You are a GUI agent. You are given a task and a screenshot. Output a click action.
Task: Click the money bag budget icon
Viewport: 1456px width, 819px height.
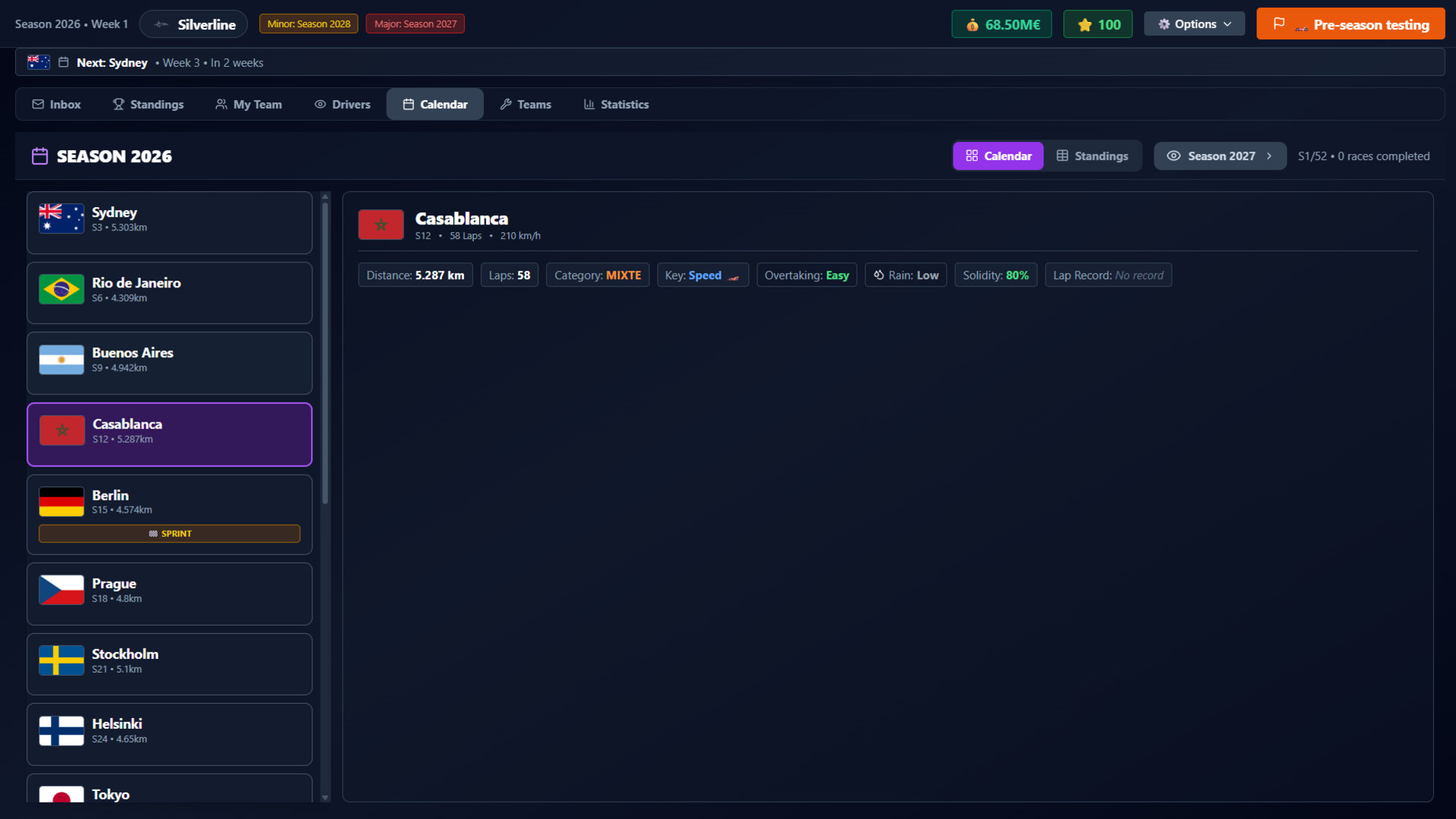(x=974, y=24)
